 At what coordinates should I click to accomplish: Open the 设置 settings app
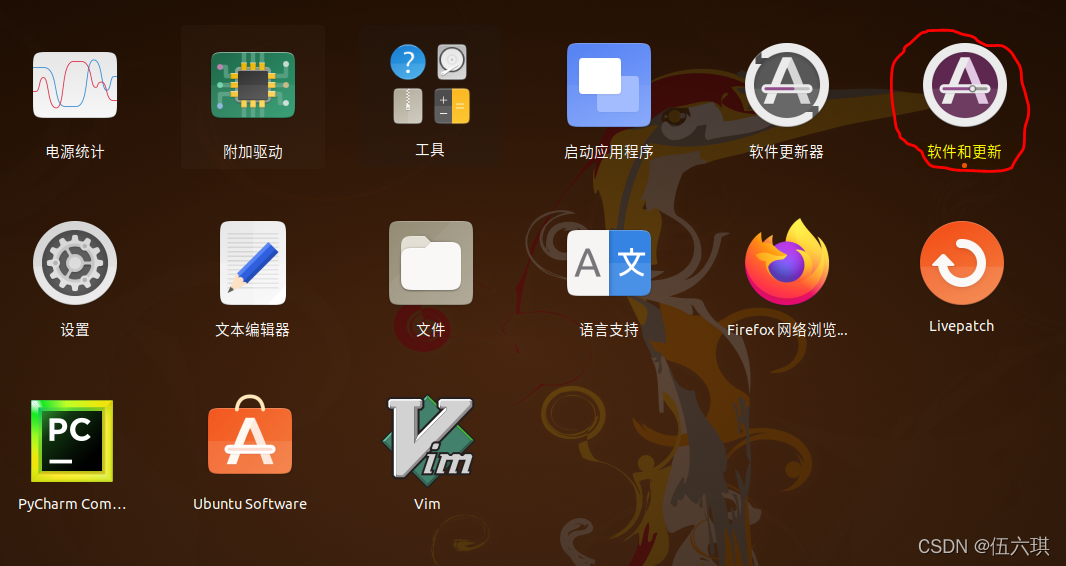coord(75,263)
